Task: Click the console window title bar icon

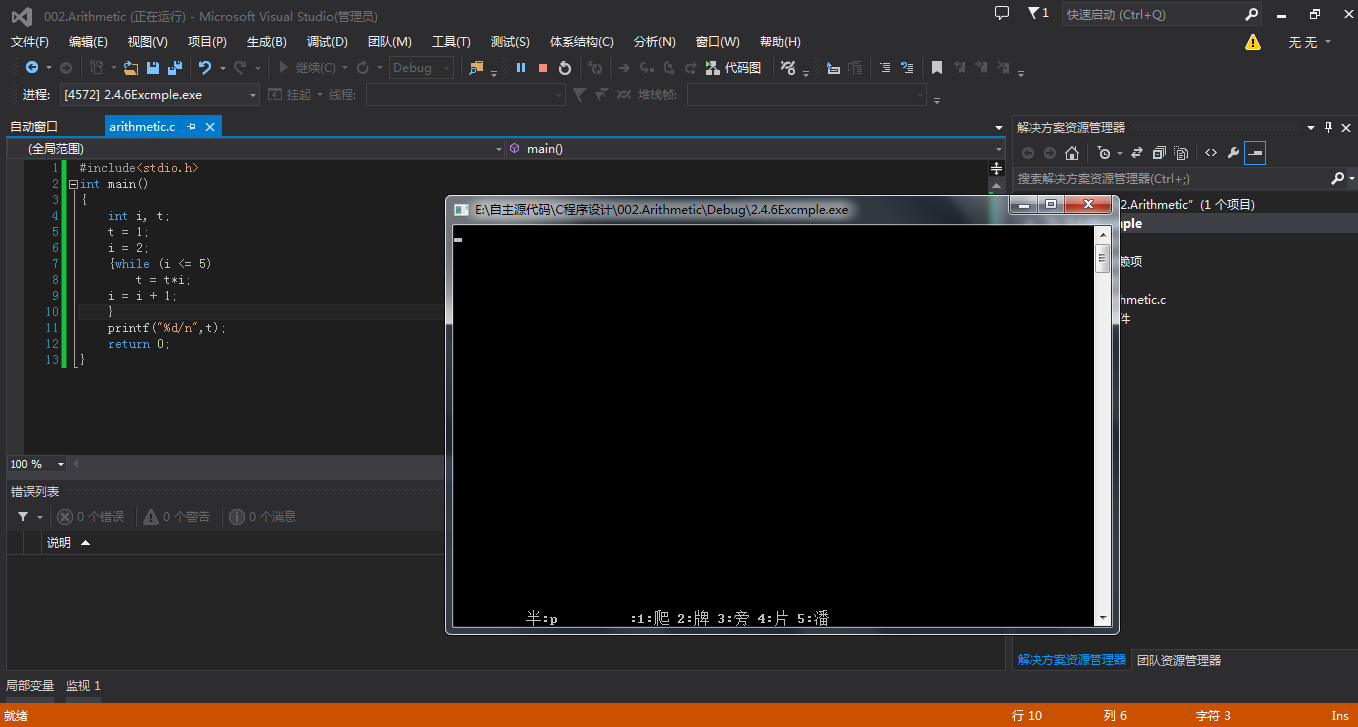Action: [x=461, y=210]
